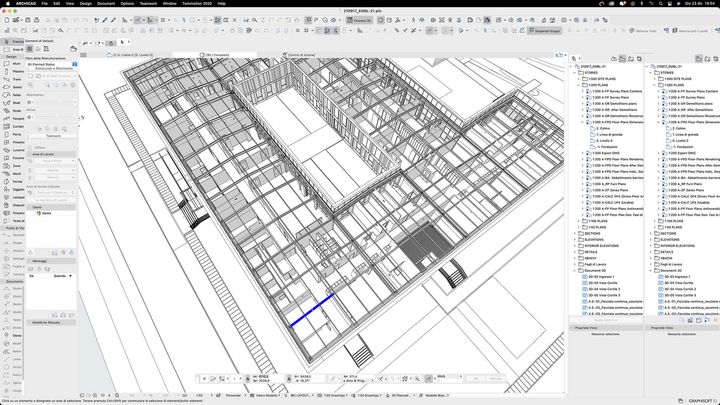Open the ARCHICAD application menu
Screen dimensions: 720x405
tap(25, 3)
